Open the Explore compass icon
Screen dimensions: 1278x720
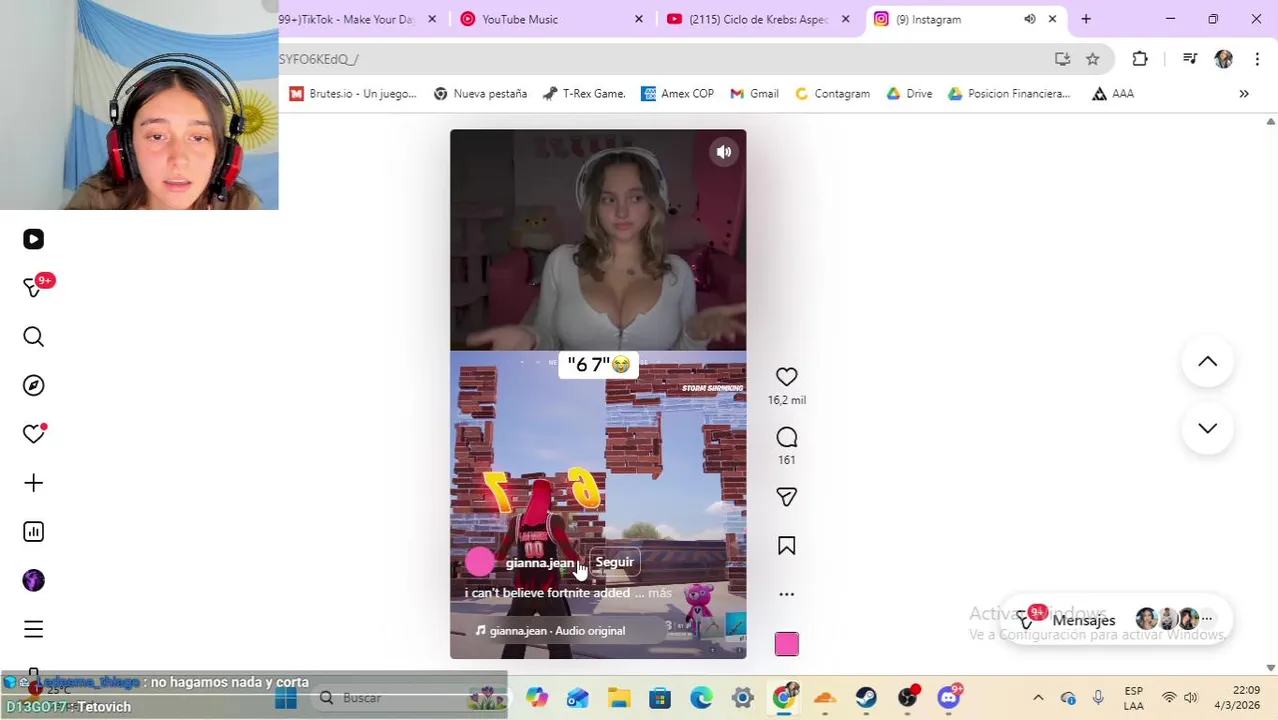[33, 385]
